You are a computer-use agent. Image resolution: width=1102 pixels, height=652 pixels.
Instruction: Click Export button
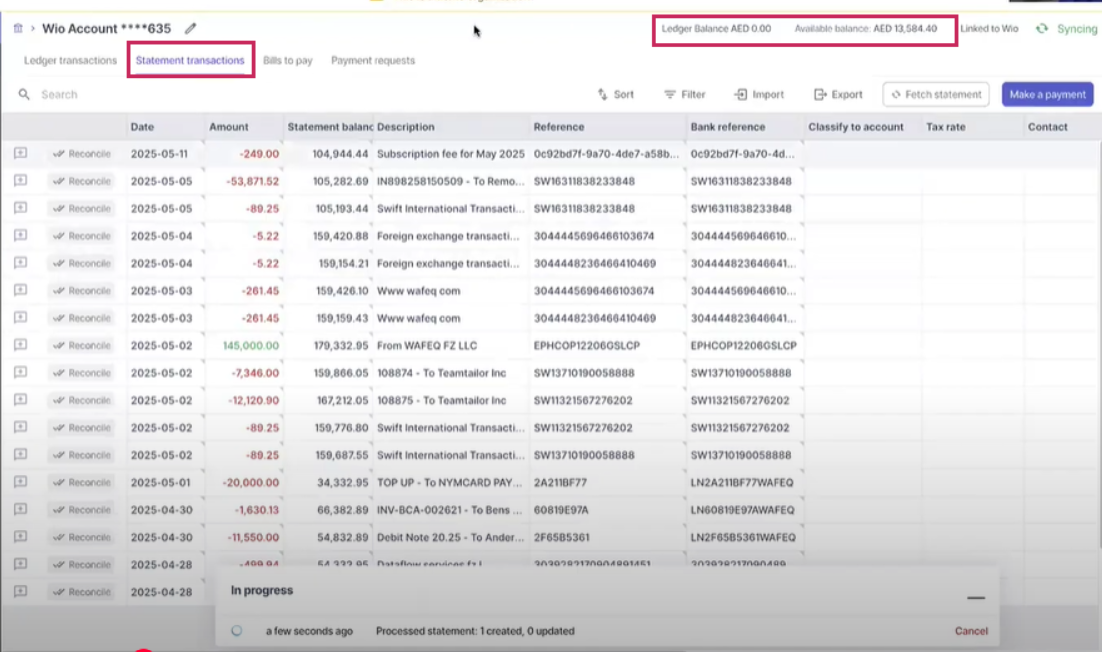[838, 94]
